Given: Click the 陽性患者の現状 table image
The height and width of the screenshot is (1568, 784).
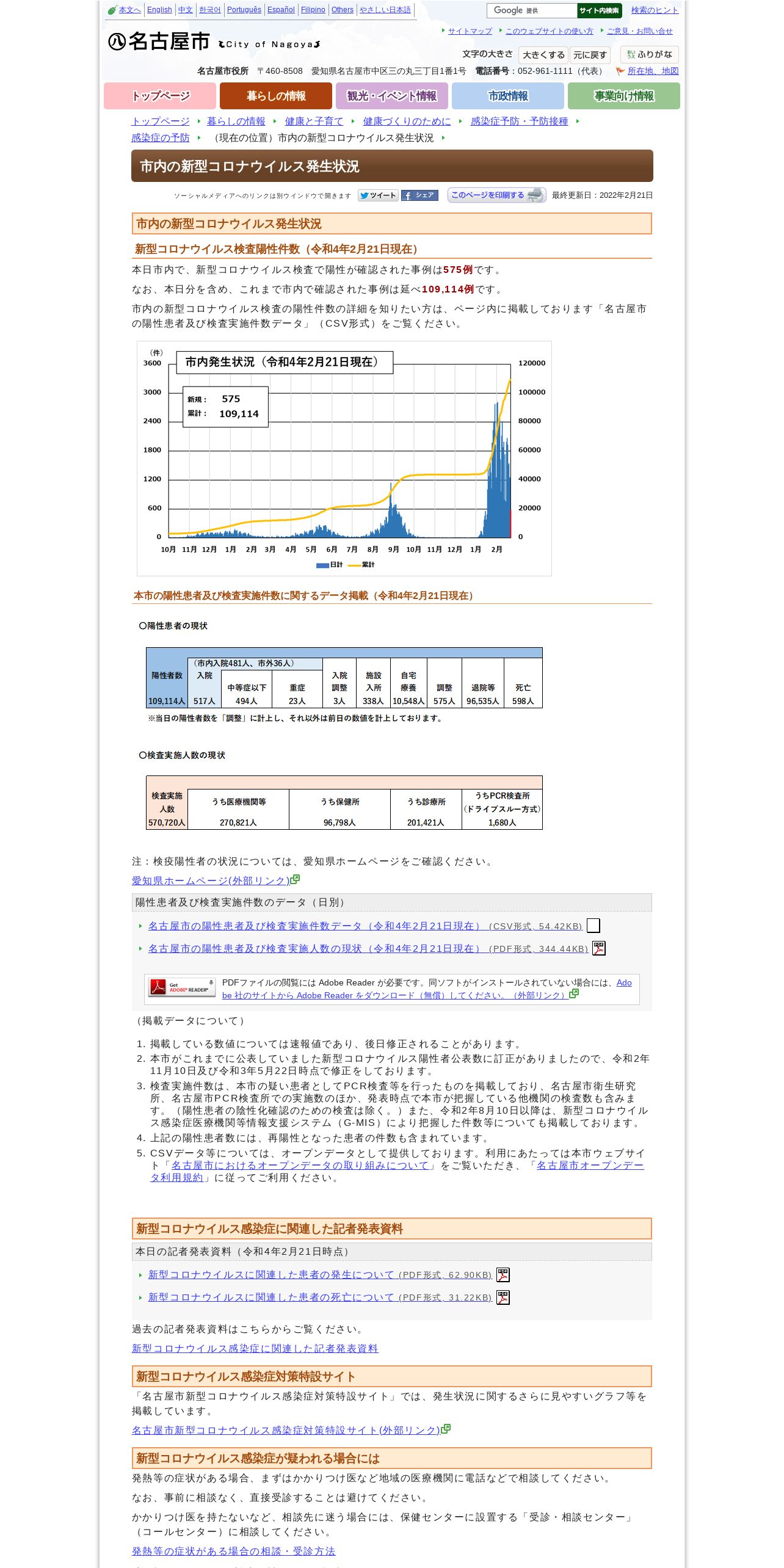Looking at the screenshot, I should tap(344, 678).
